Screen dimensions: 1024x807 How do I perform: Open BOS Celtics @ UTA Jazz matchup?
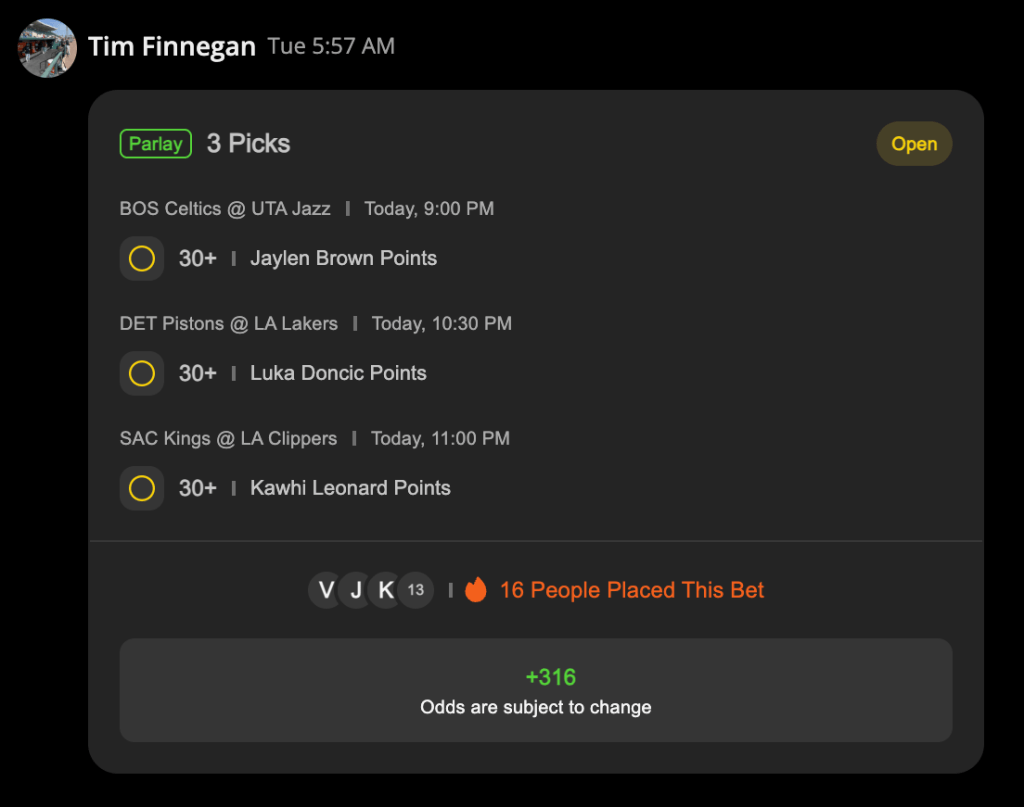point(225,209)
